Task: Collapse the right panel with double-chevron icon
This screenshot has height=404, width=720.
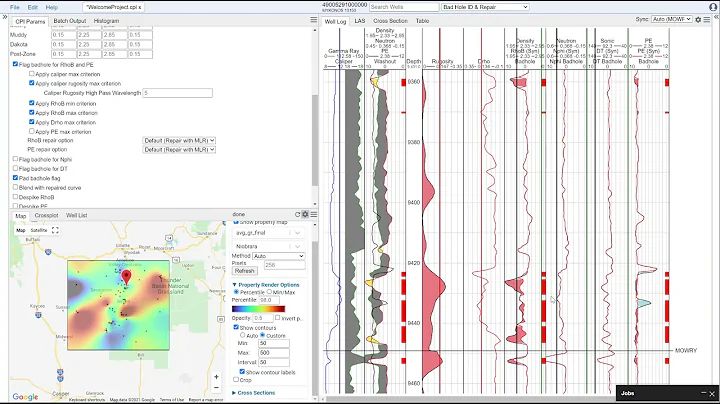Action: 716,17
